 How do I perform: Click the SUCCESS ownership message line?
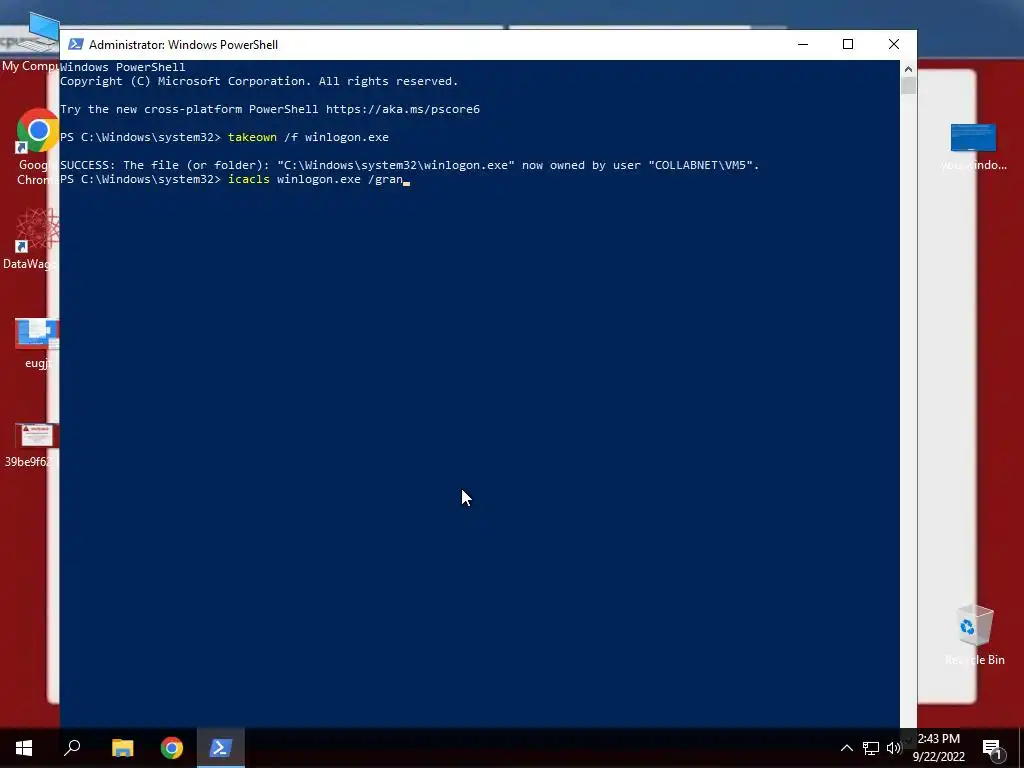[x=410, y=165]
